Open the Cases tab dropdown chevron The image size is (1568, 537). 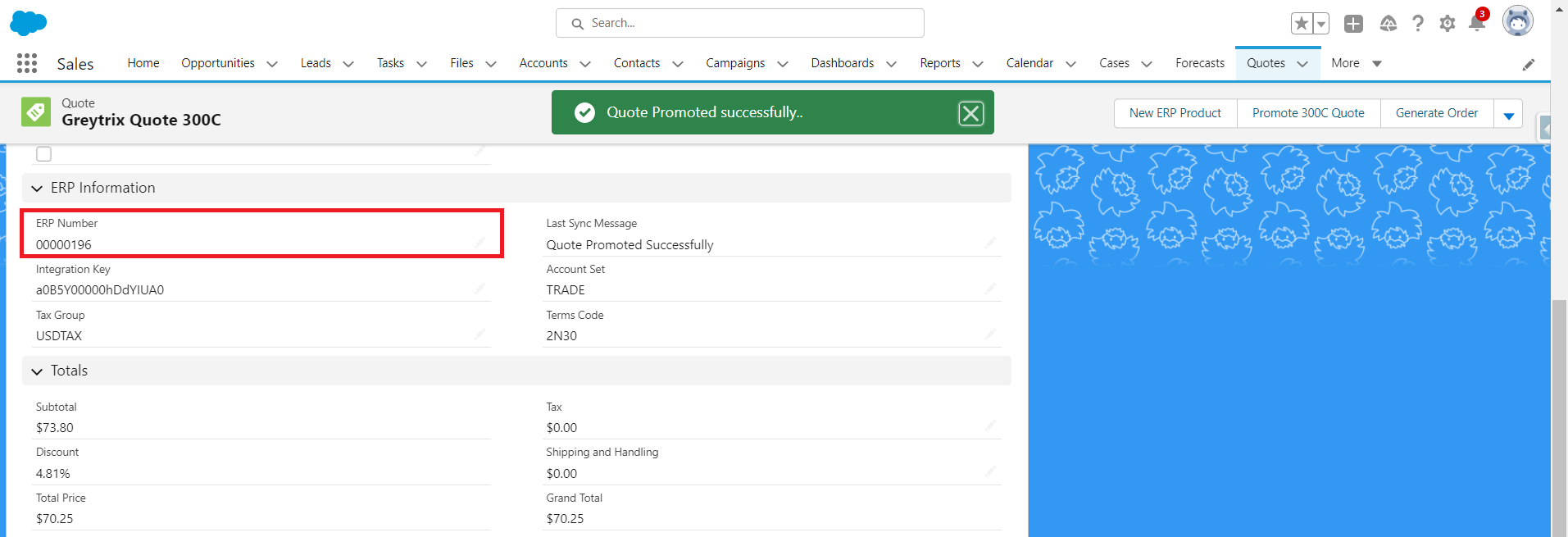1147,64
